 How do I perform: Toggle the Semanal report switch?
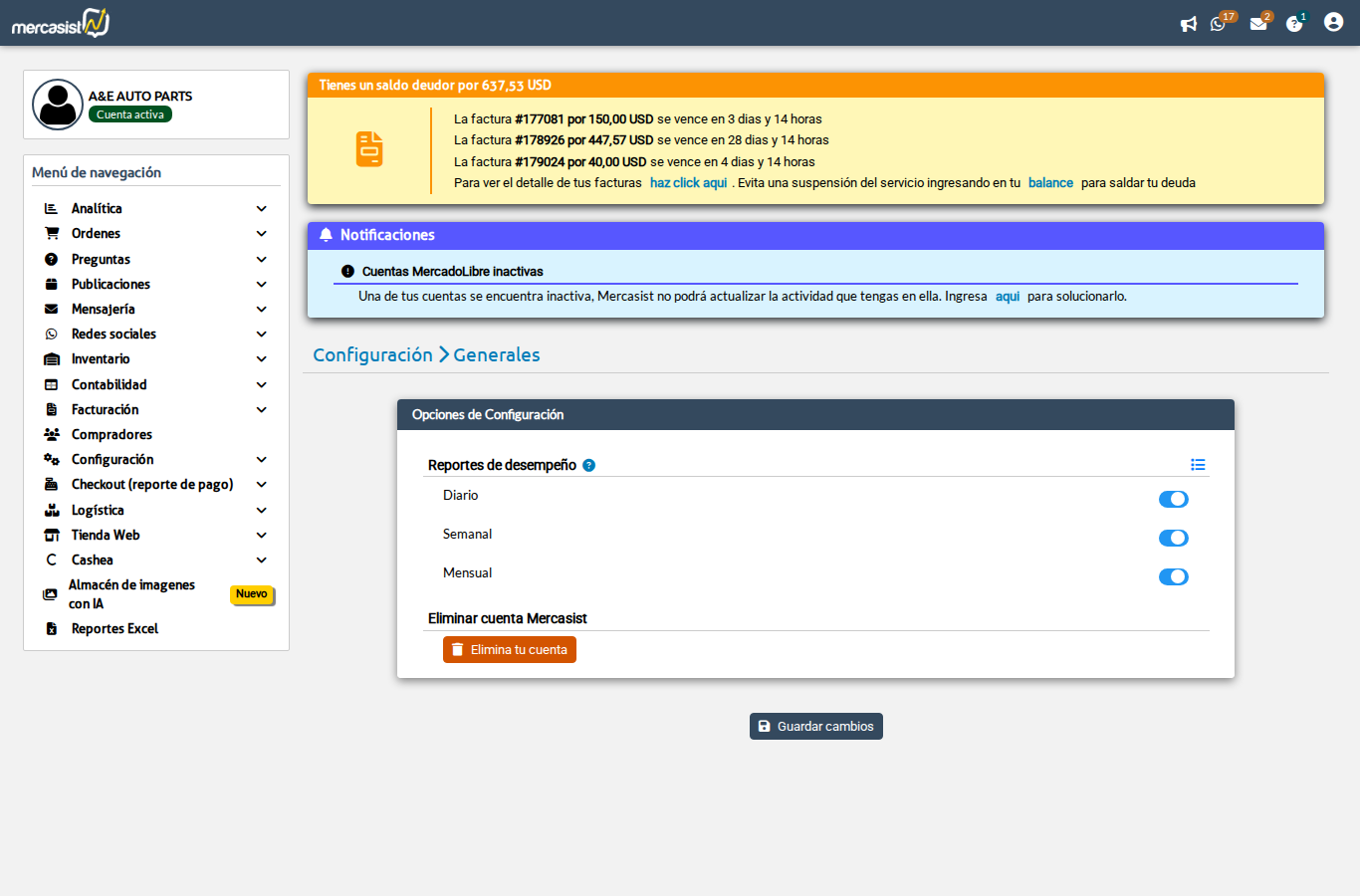pos(1174,538)
